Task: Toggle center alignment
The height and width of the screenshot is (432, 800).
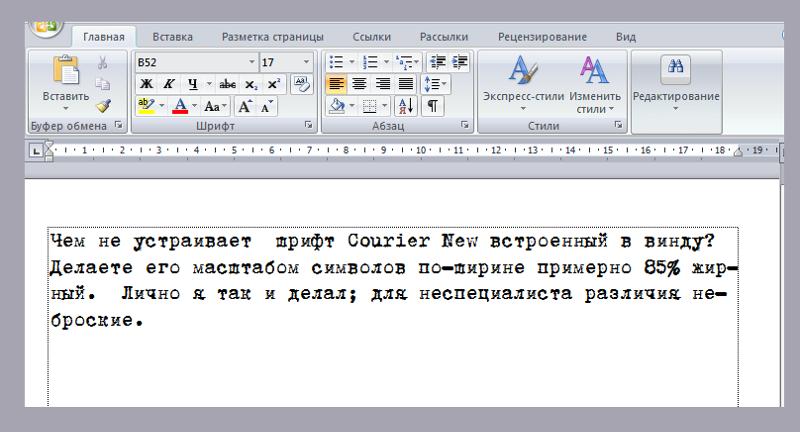Action: coord(360,84)
